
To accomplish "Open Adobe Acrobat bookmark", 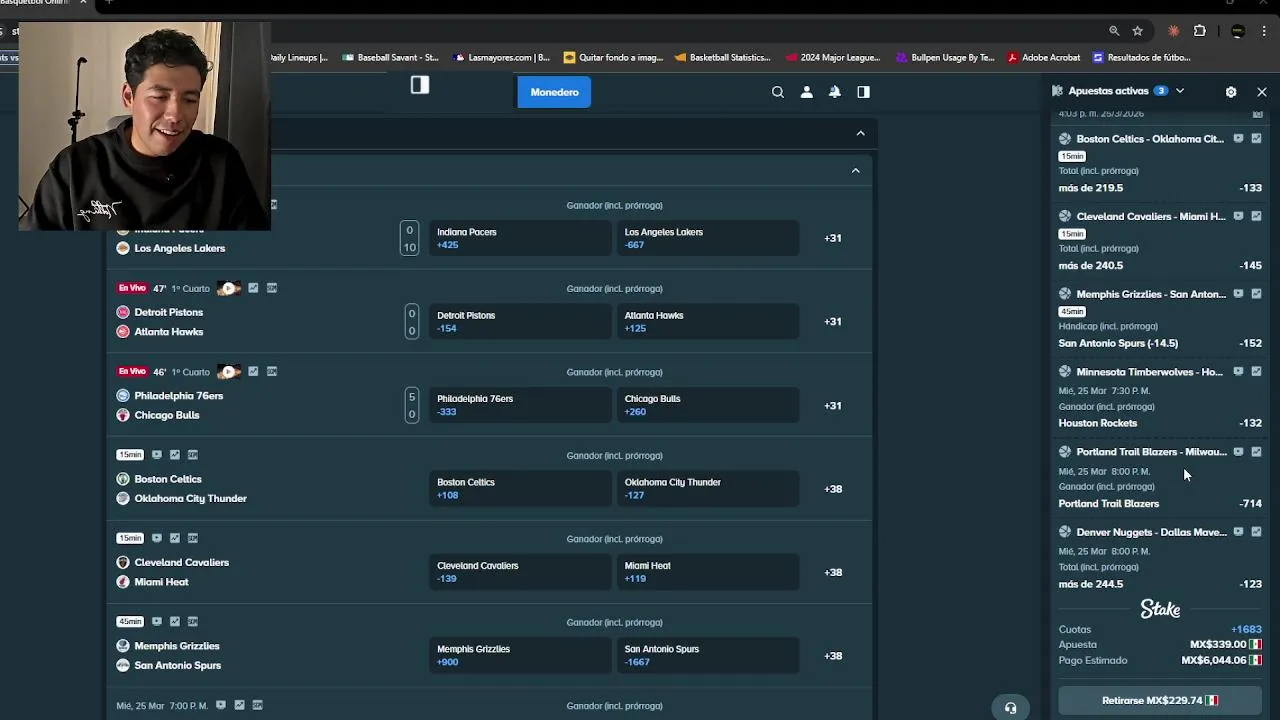I will coord(1044,57).
